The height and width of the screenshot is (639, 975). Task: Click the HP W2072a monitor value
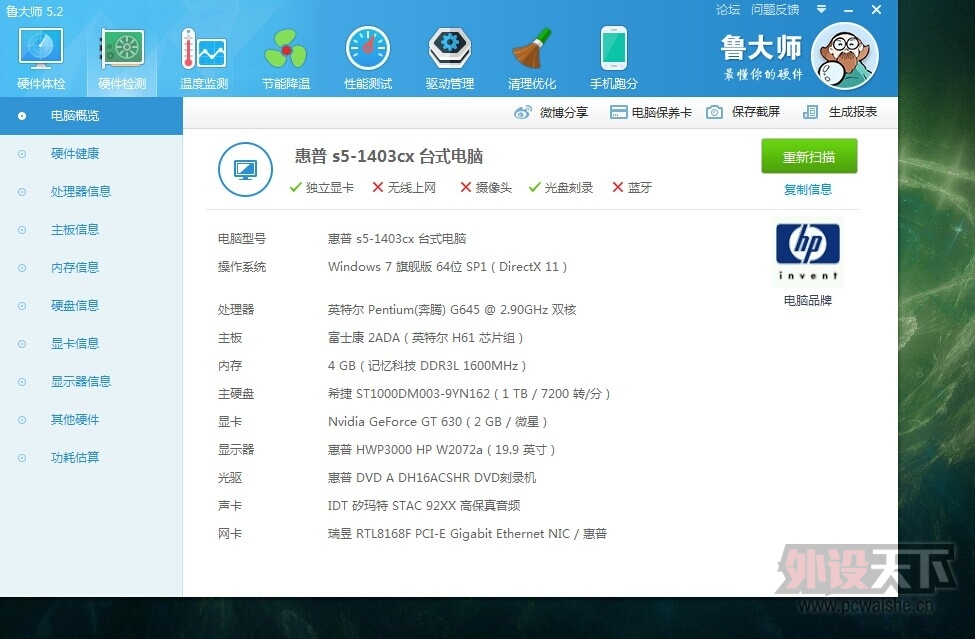point(441,449)
